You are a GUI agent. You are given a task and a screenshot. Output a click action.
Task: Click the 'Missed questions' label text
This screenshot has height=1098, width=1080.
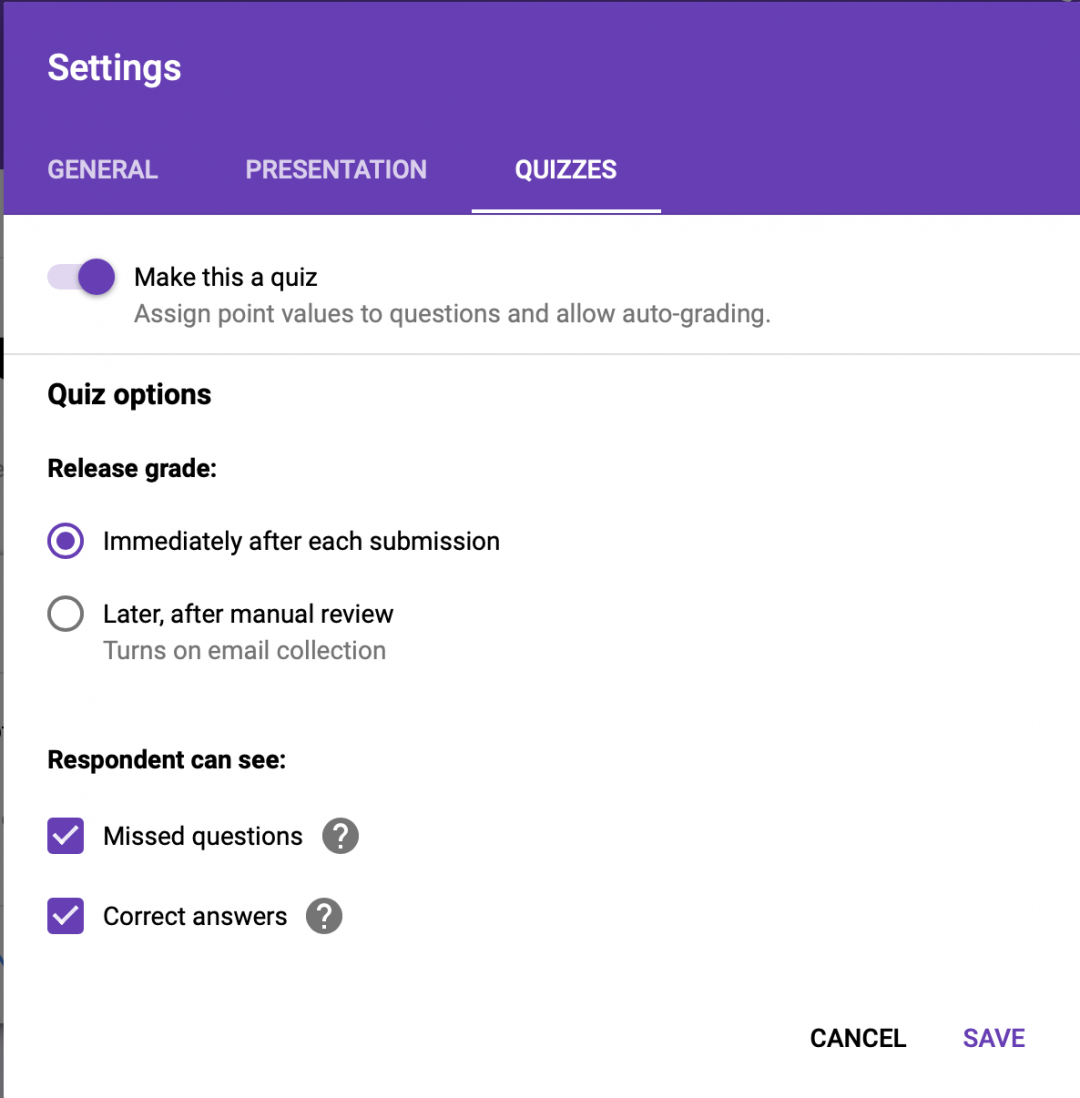click(x=201, y=835)
